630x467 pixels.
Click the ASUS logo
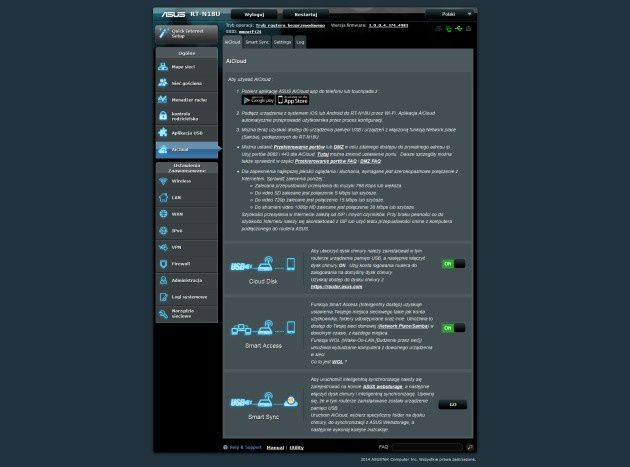pos(173,14)
